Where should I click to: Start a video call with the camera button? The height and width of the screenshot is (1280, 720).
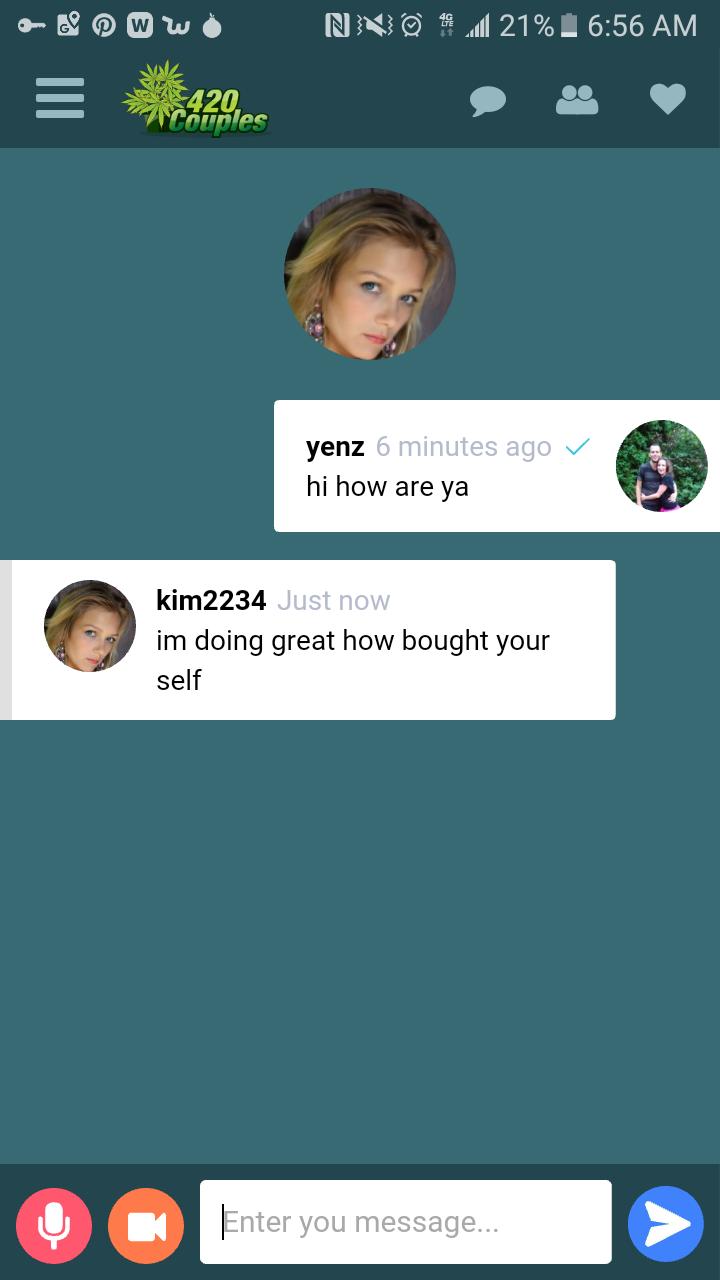(146, 1225)
